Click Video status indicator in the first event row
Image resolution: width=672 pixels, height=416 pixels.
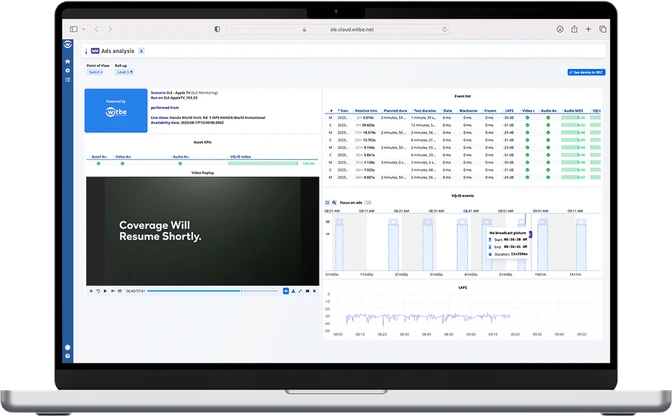coord(527,117)
